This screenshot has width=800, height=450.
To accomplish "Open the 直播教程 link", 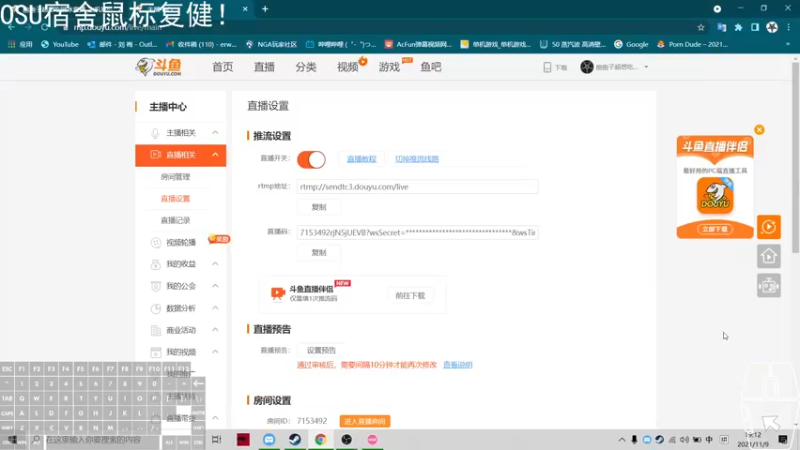I will click(x=361, y=159).
